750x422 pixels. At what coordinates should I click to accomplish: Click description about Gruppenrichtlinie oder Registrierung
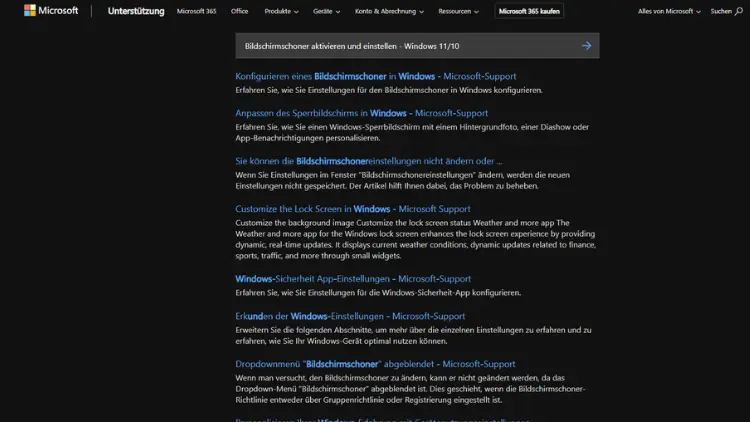pyautogui.click(x=410, y=389)
